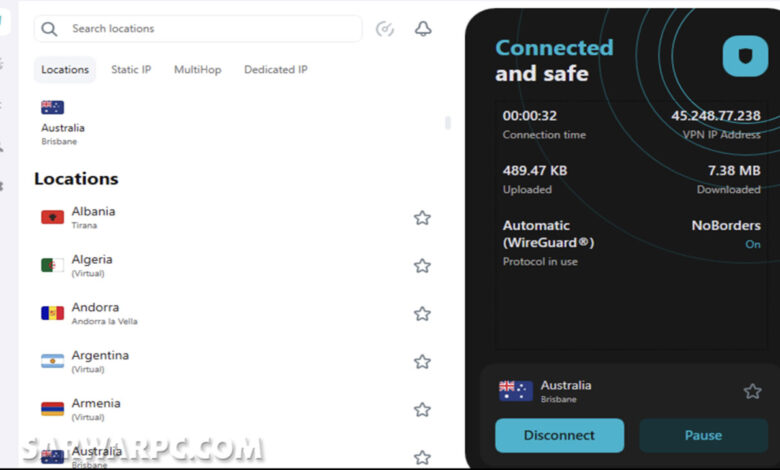This screenshot has height=470, width=780.
Task: Switch to the Static IP tab
Action: pos(131,70)
